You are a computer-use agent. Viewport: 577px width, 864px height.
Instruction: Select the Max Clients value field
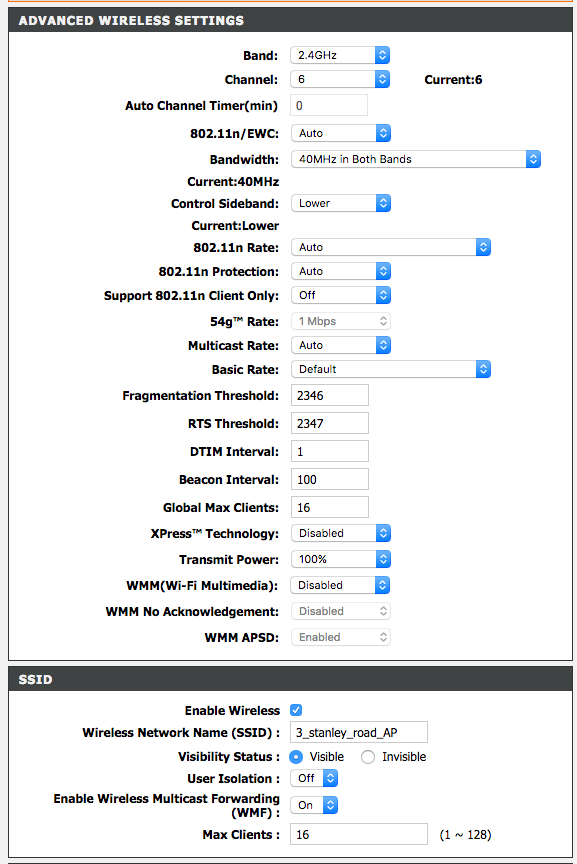(358, 833)
